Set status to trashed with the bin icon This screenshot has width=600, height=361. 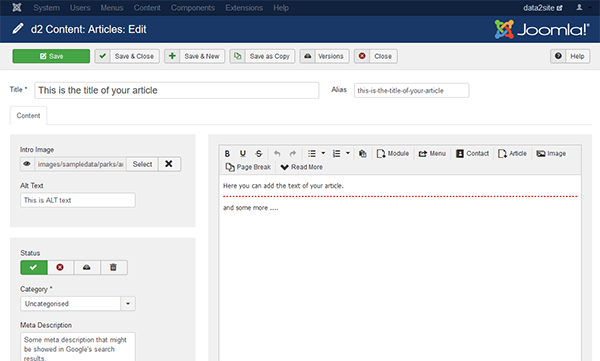[113, 267]
